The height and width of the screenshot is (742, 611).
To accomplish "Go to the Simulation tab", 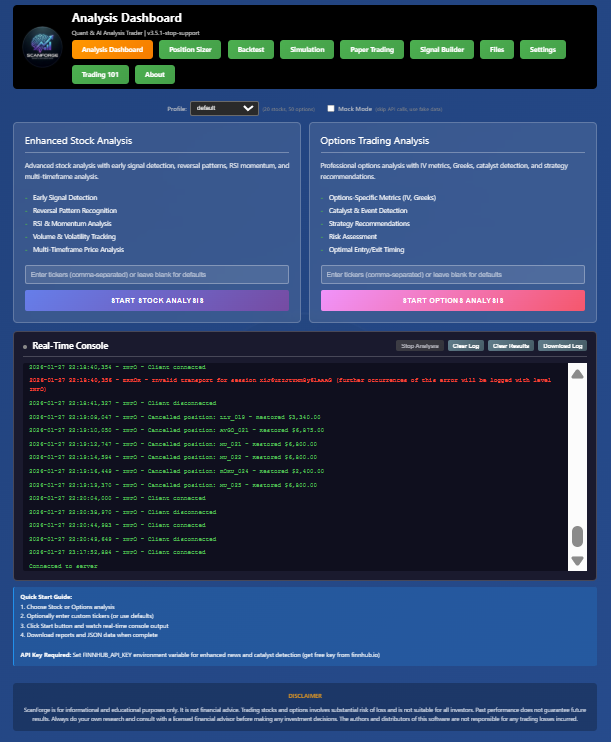I will point(307,50).
